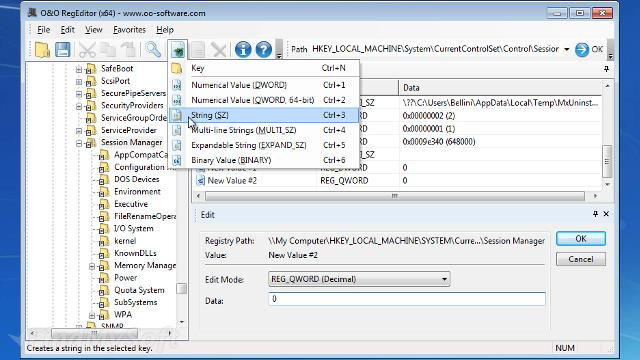This screenshot has height=360, width=640.
Task: Click the Delete X toolbar icon
Action: [x=219, y=50]
